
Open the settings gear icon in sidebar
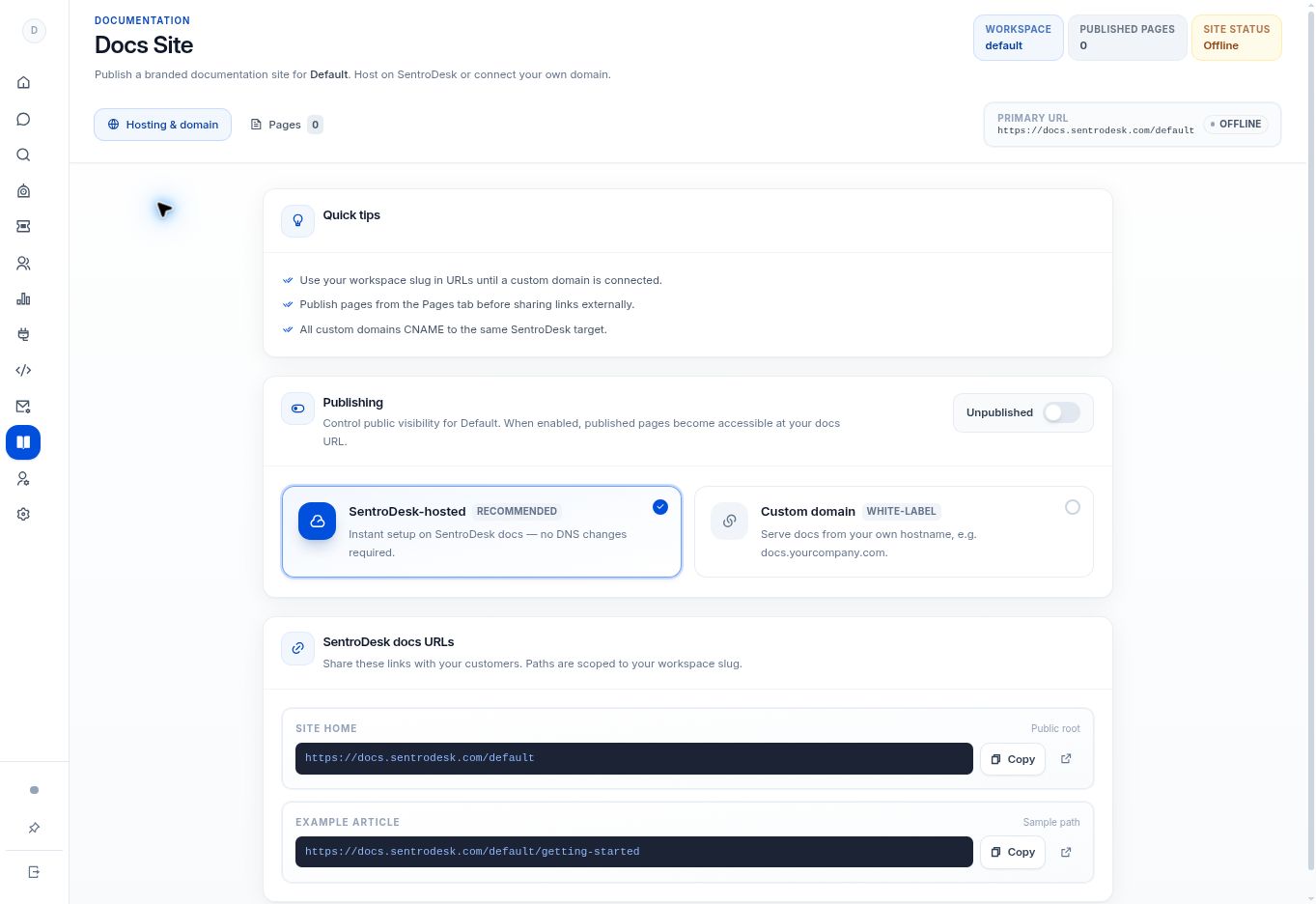pos(23,515)
